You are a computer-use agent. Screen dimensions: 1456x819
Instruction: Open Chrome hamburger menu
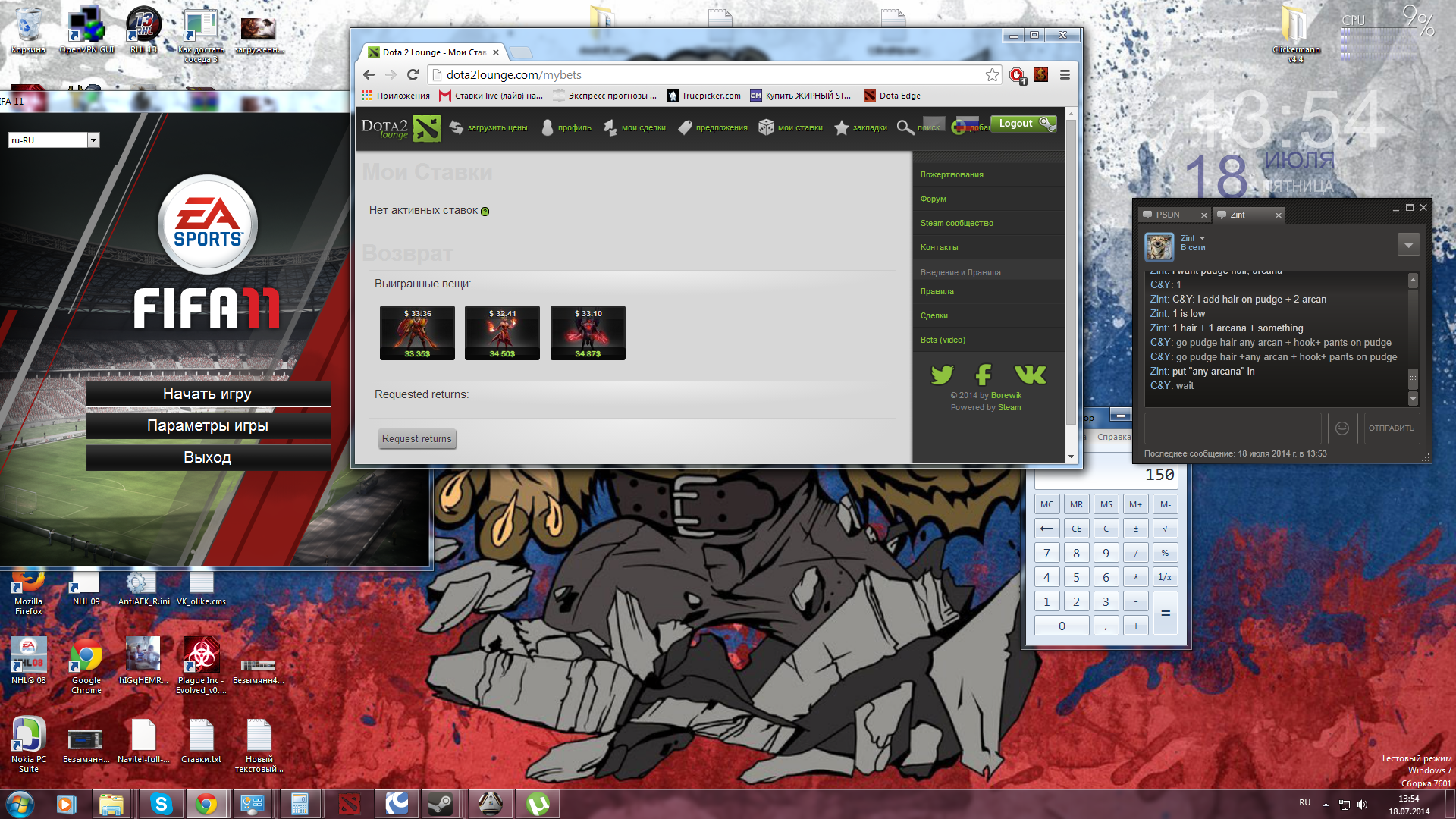coord(1065,74)
